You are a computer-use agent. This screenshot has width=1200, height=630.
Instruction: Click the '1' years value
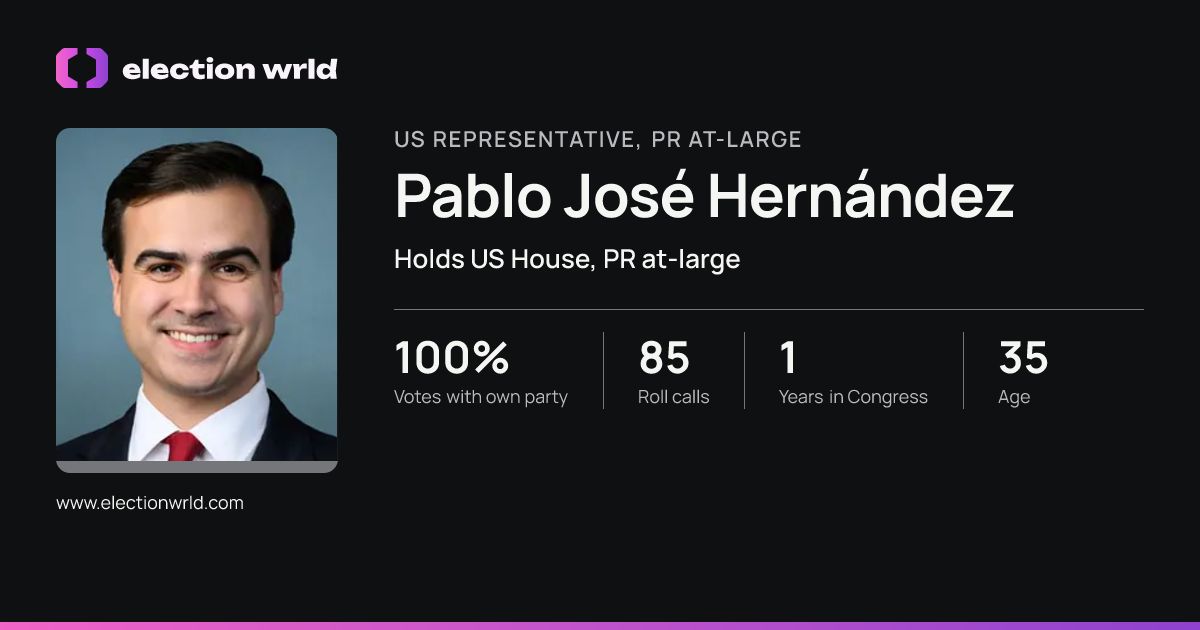(788, 358)
